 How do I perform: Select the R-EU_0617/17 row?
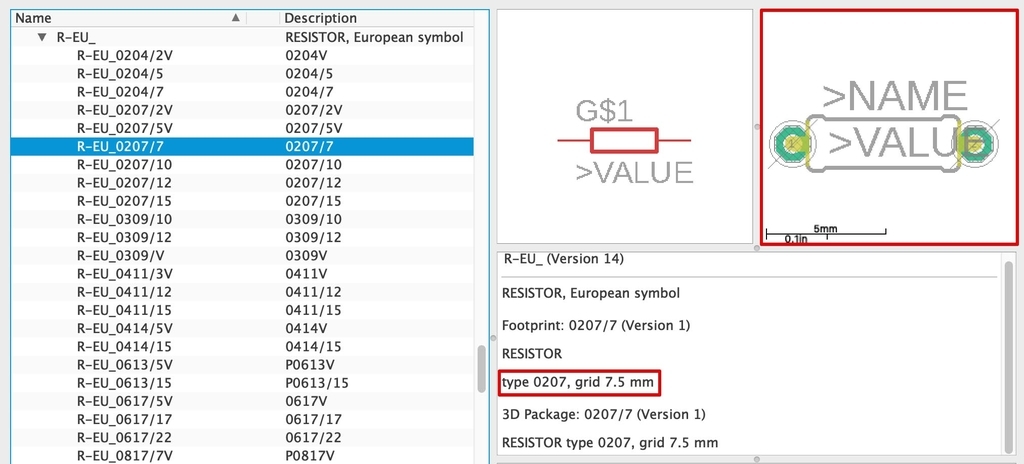coord(242,419)
